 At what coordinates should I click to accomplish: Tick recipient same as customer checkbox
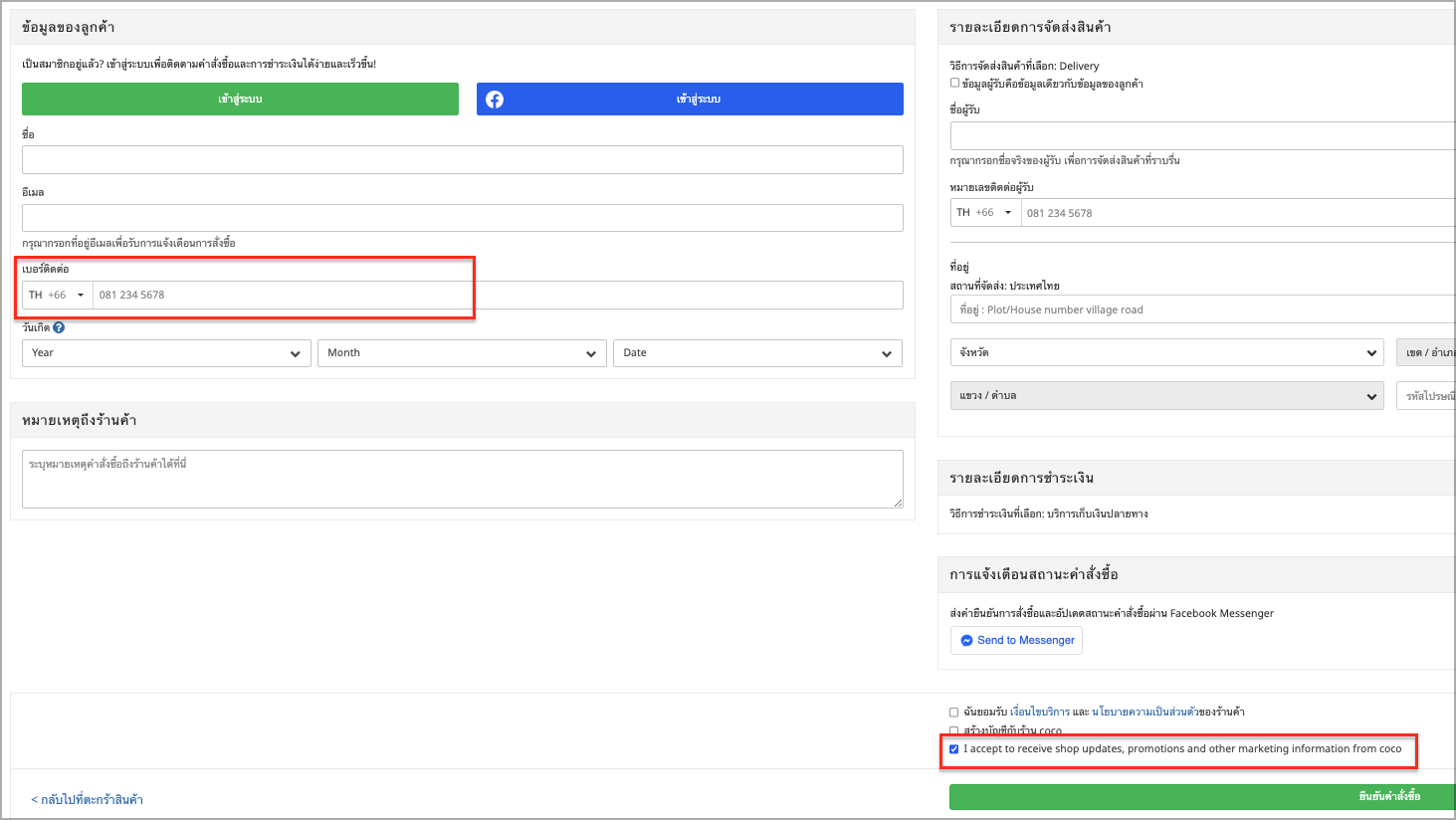pyautogui.click(x=955, y=83)
